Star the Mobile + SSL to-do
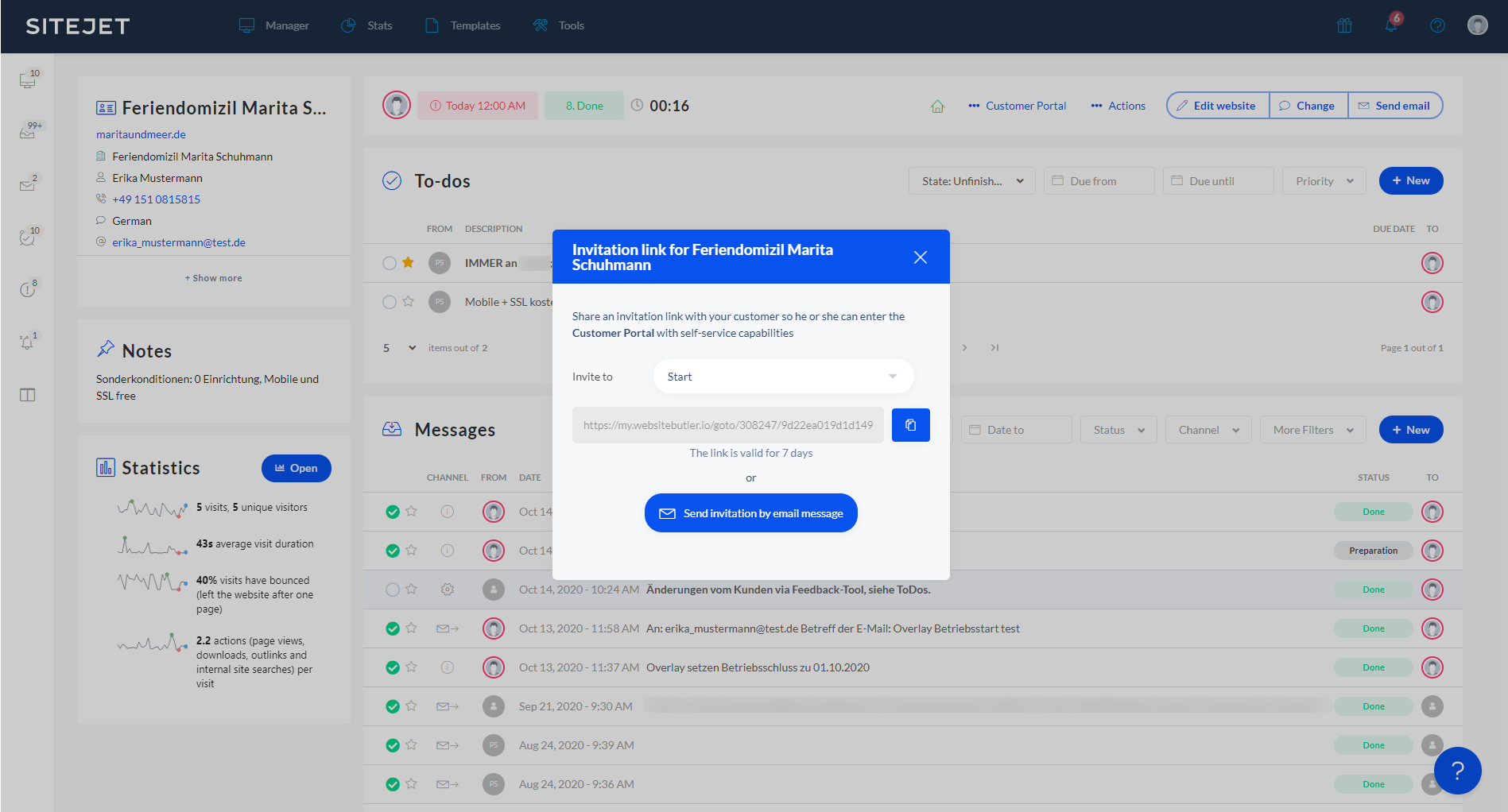 pos(408,301)
